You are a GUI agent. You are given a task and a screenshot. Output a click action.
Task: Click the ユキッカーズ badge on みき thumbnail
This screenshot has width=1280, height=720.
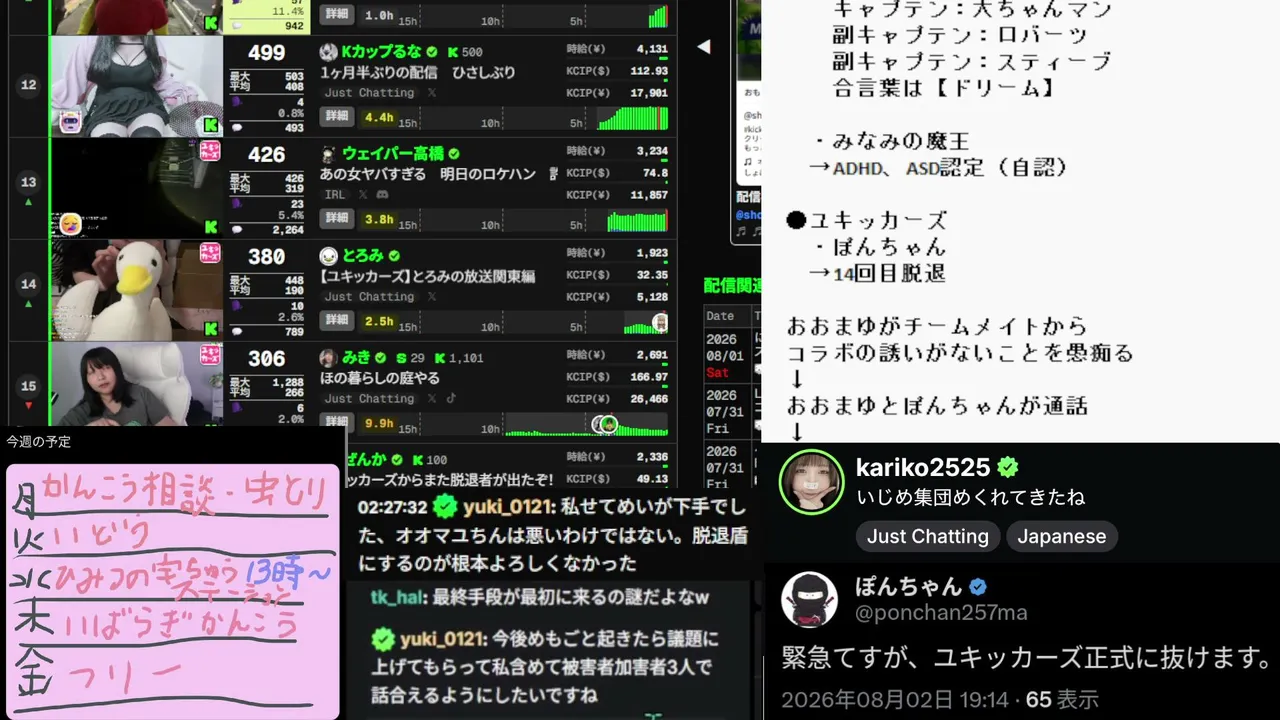(210, 355)
